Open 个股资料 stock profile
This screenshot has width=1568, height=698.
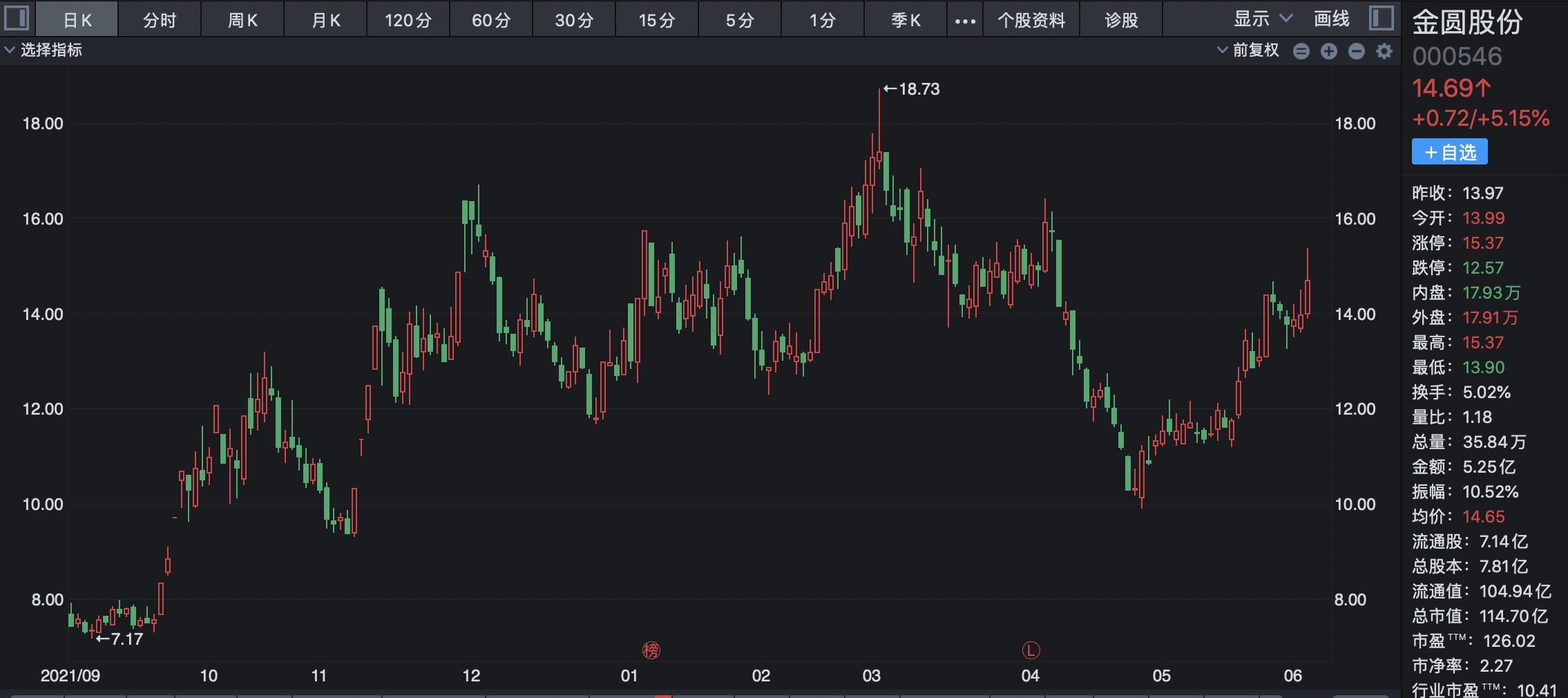click(1031, 20)
